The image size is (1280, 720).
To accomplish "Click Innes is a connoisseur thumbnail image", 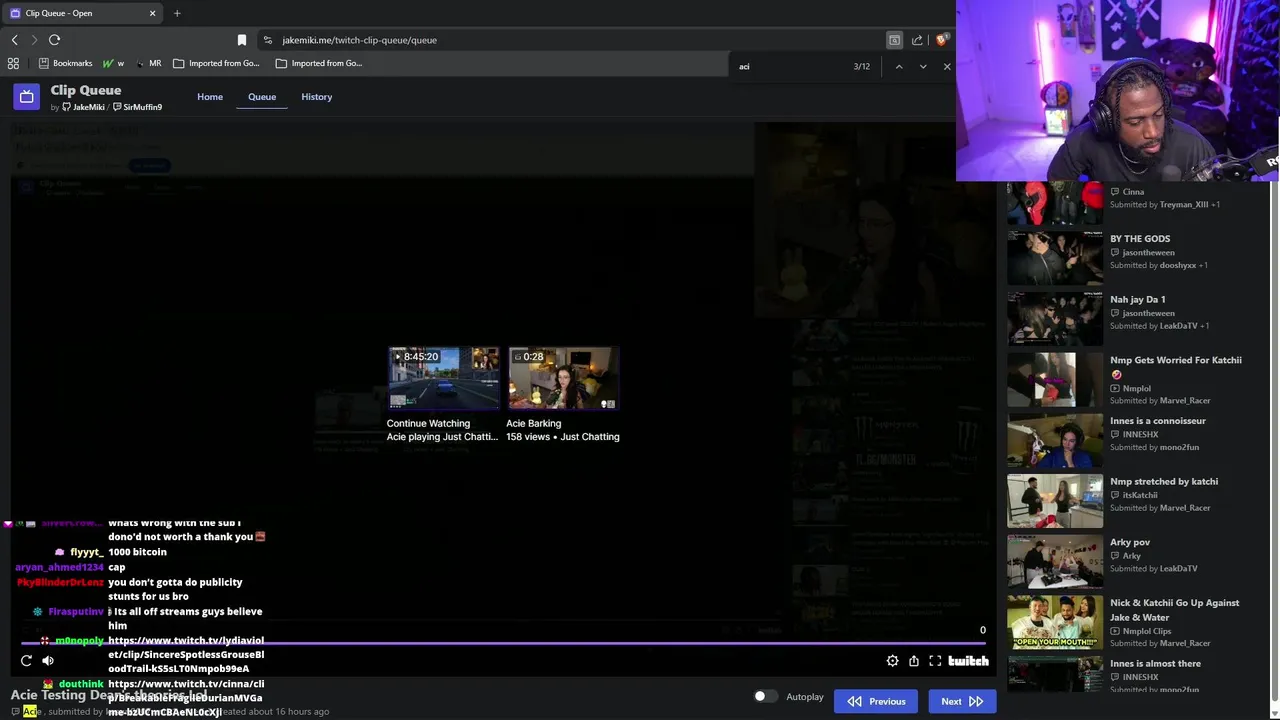I will click(1055, 441).
